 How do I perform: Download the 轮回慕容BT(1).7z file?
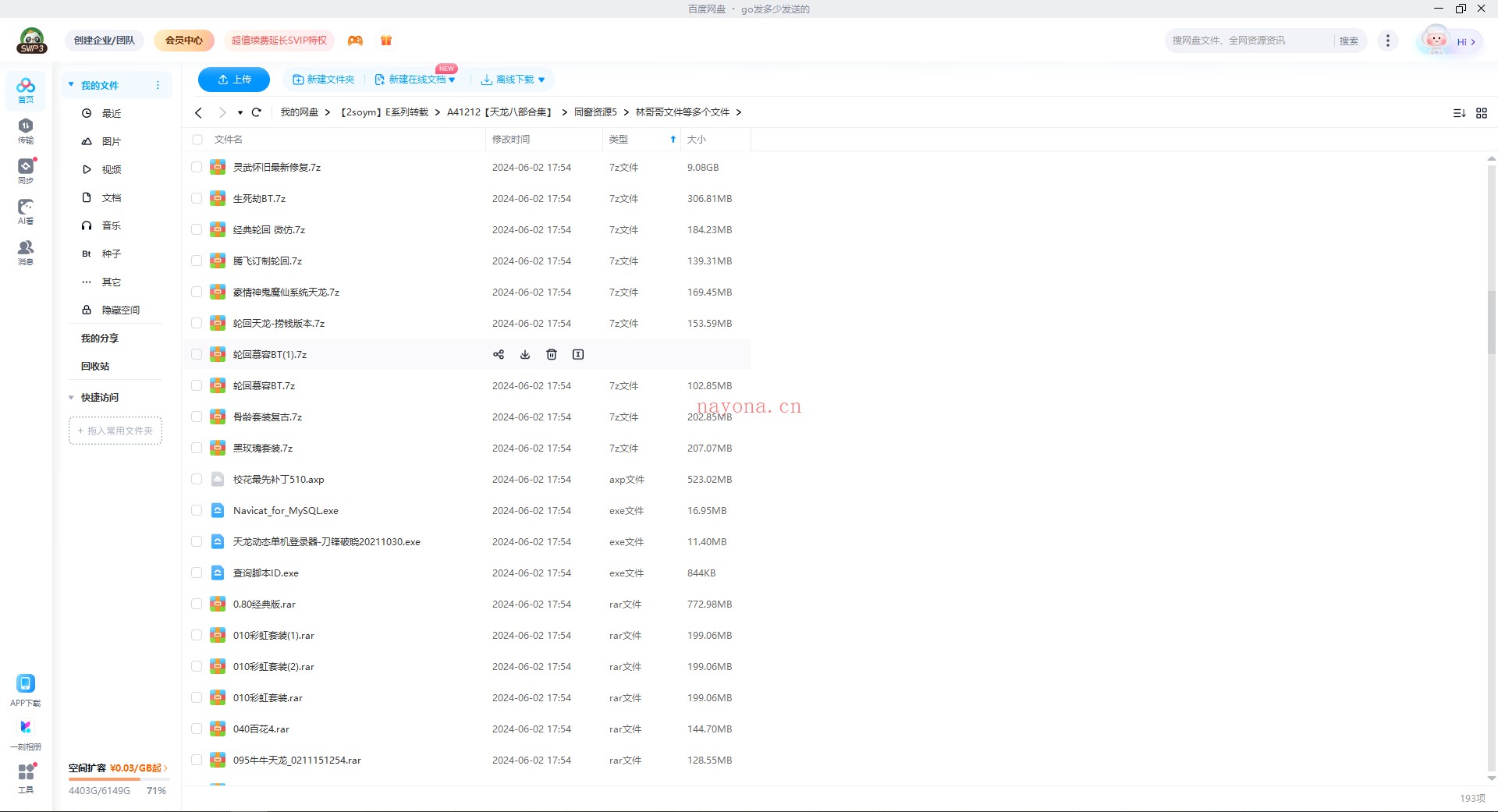click(x=525, y=354)
